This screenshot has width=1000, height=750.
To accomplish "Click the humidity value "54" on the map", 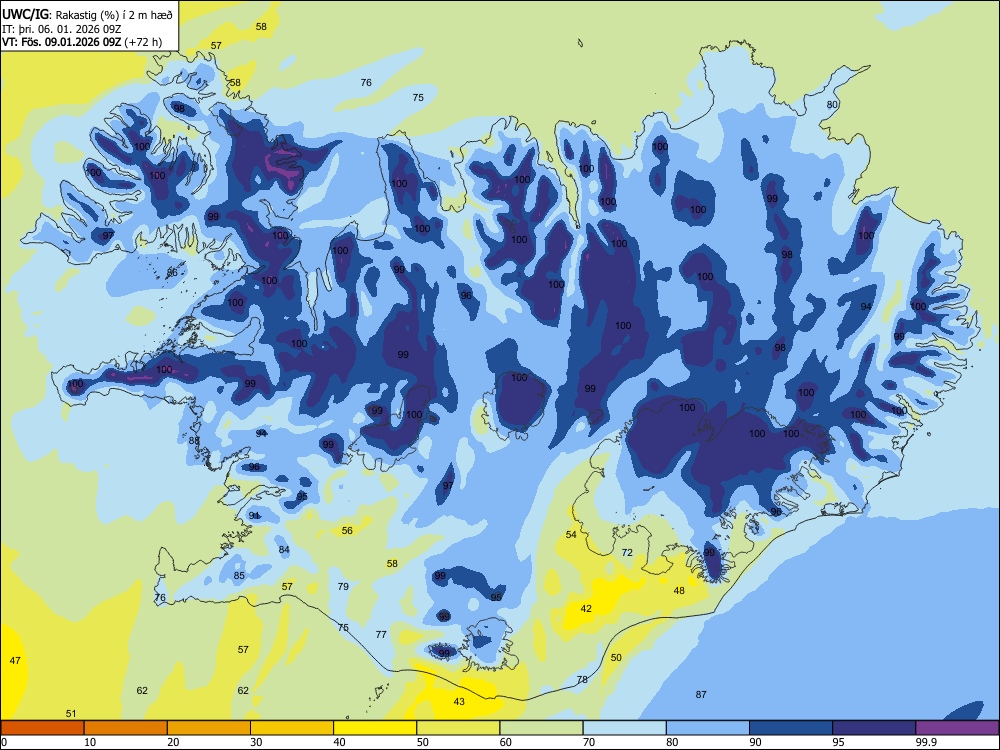I will (571, 534).
